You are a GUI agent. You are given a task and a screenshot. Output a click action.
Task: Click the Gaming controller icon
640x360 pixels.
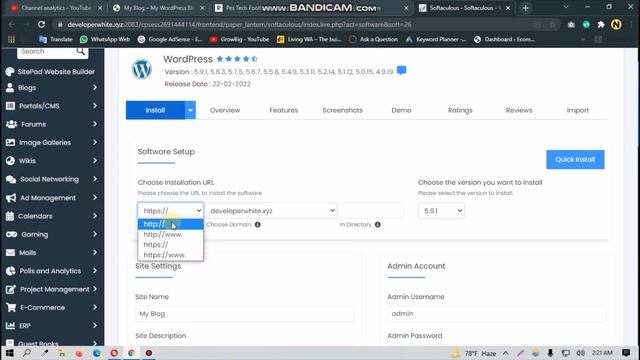11,234
